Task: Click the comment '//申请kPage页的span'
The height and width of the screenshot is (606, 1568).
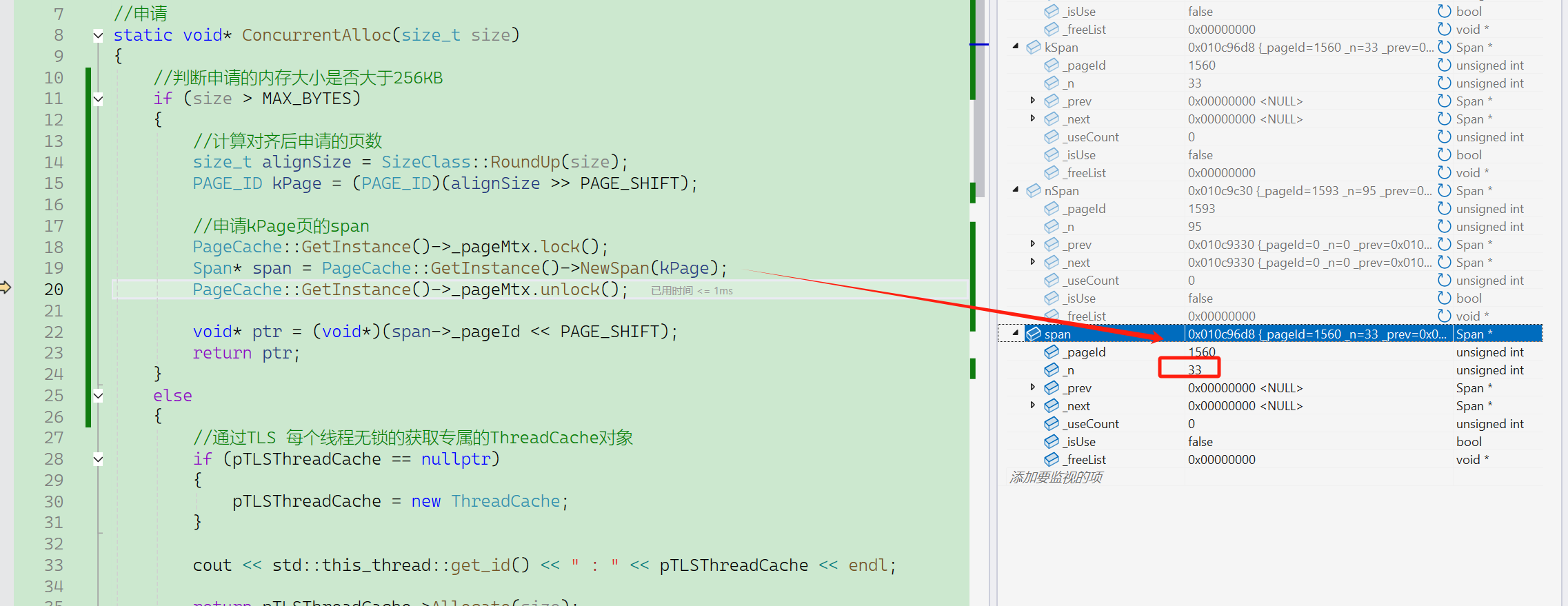Action: coord(281,226)
